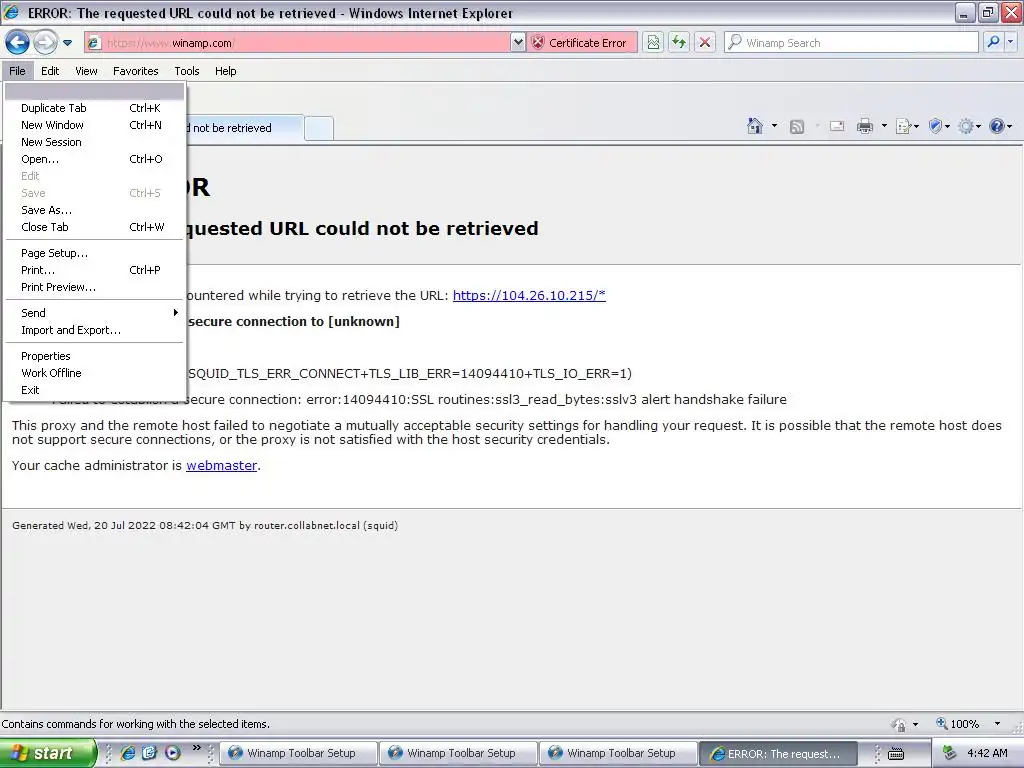Open Page Setup... from File menu
Image resolution: width=1024 pixels, height=768 pixels.
point(93,253)
